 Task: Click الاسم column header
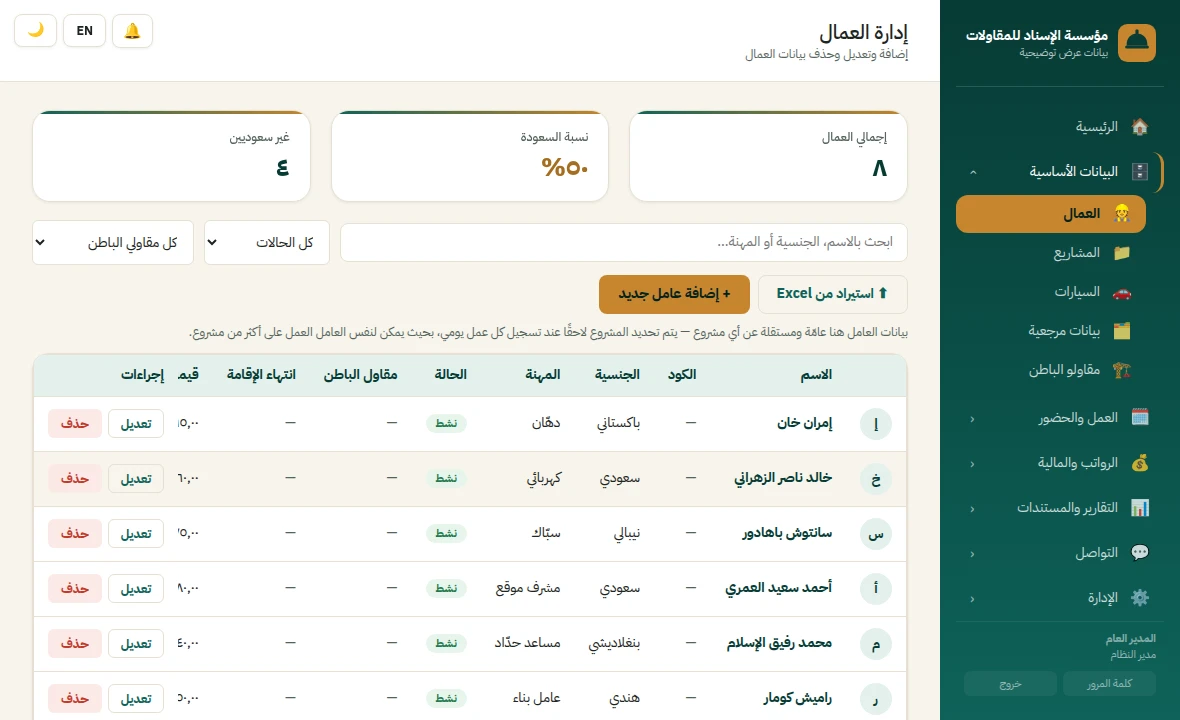tap(816, 375)
